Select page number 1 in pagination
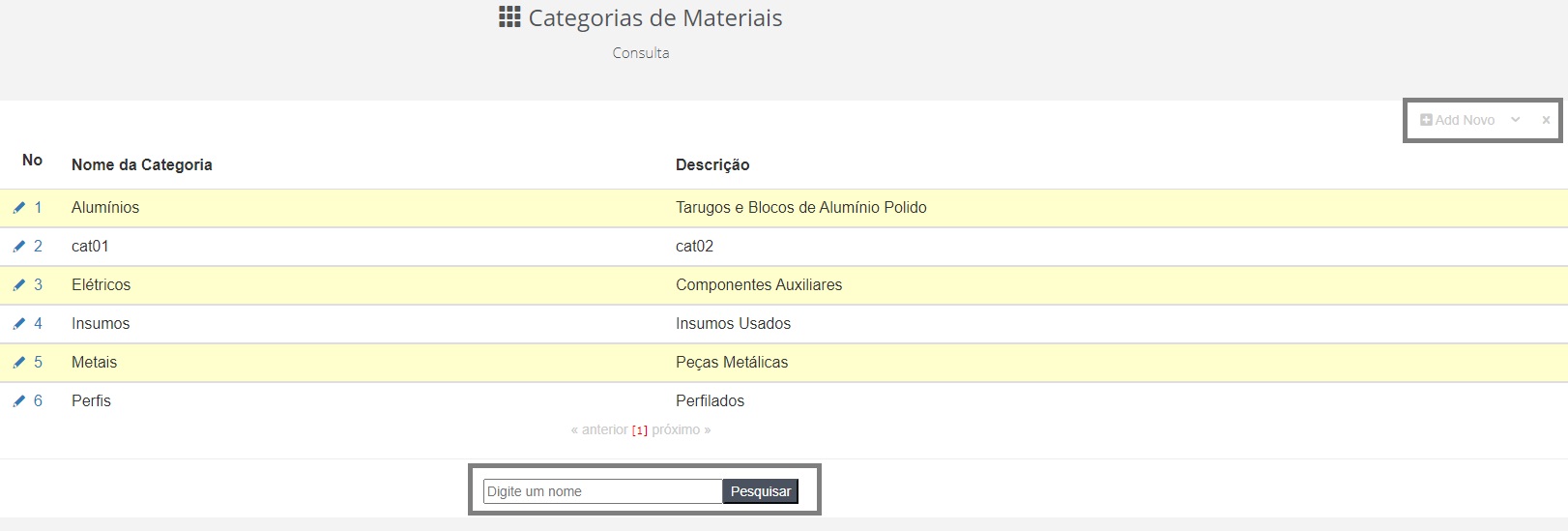Image resolution: width=1568 pixels, height=531 pixels. click(640, 430)
